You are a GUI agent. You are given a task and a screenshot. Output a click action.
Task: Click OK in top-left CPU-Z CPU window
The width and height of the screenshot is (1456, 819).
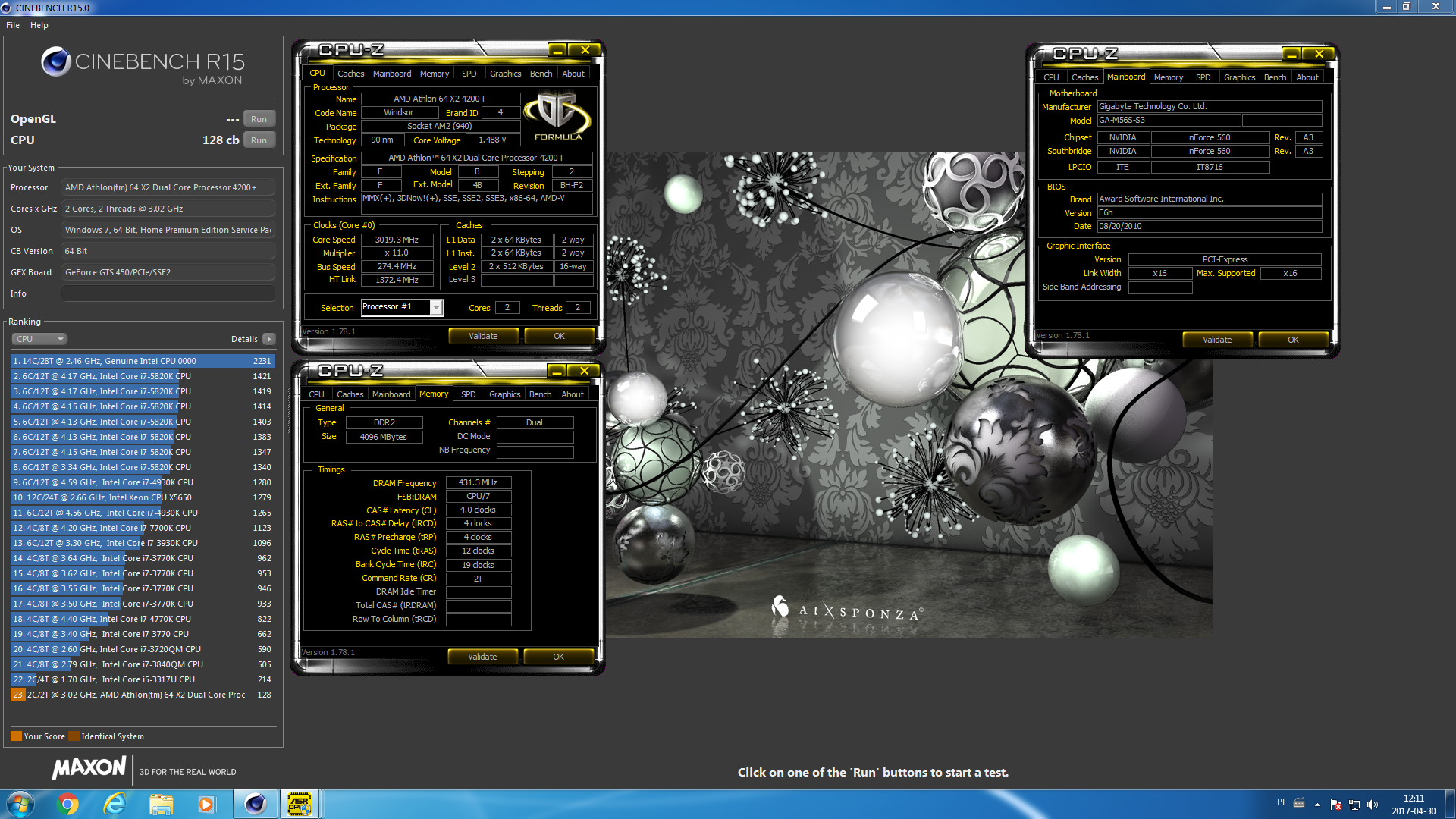[x=559, y=336]
